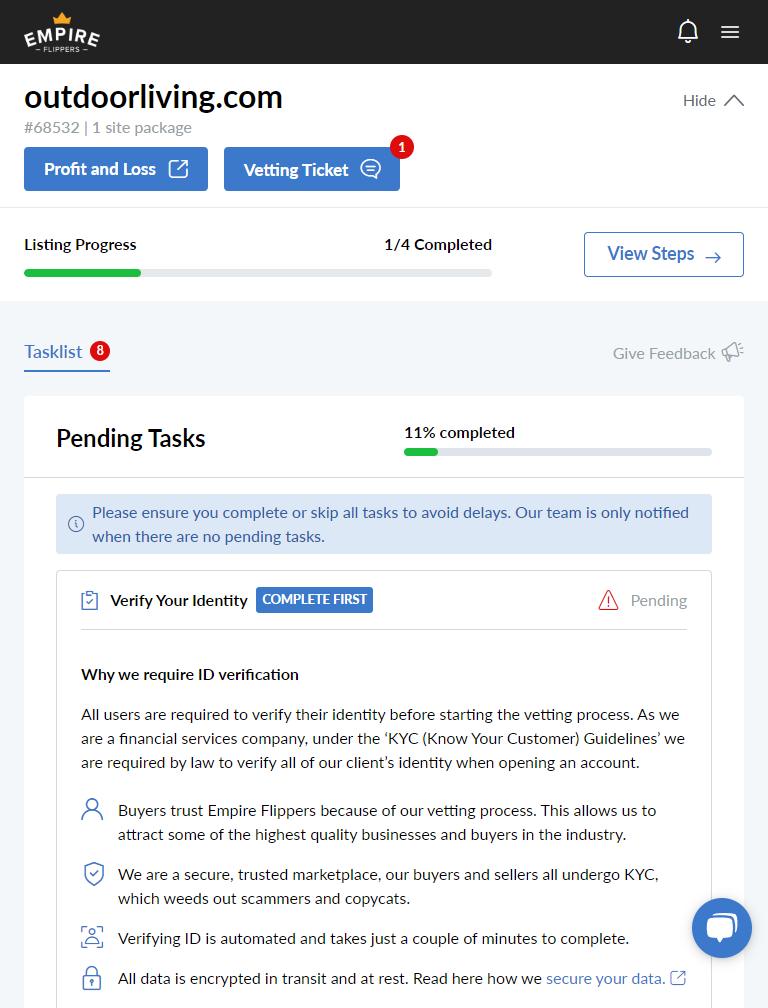This screenshot has height=1008, width=768.
Task: Click the Listing Progress bar
Action: 258,272
